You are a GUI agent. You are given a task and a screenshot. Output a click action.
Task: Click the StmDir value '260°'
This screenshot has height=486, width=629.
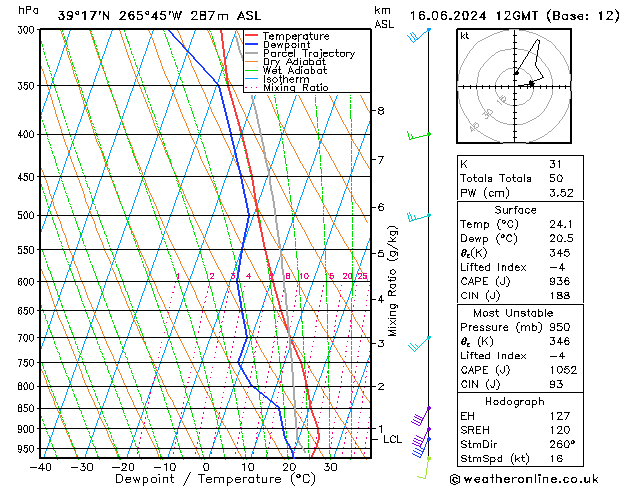tap(562, 445)
